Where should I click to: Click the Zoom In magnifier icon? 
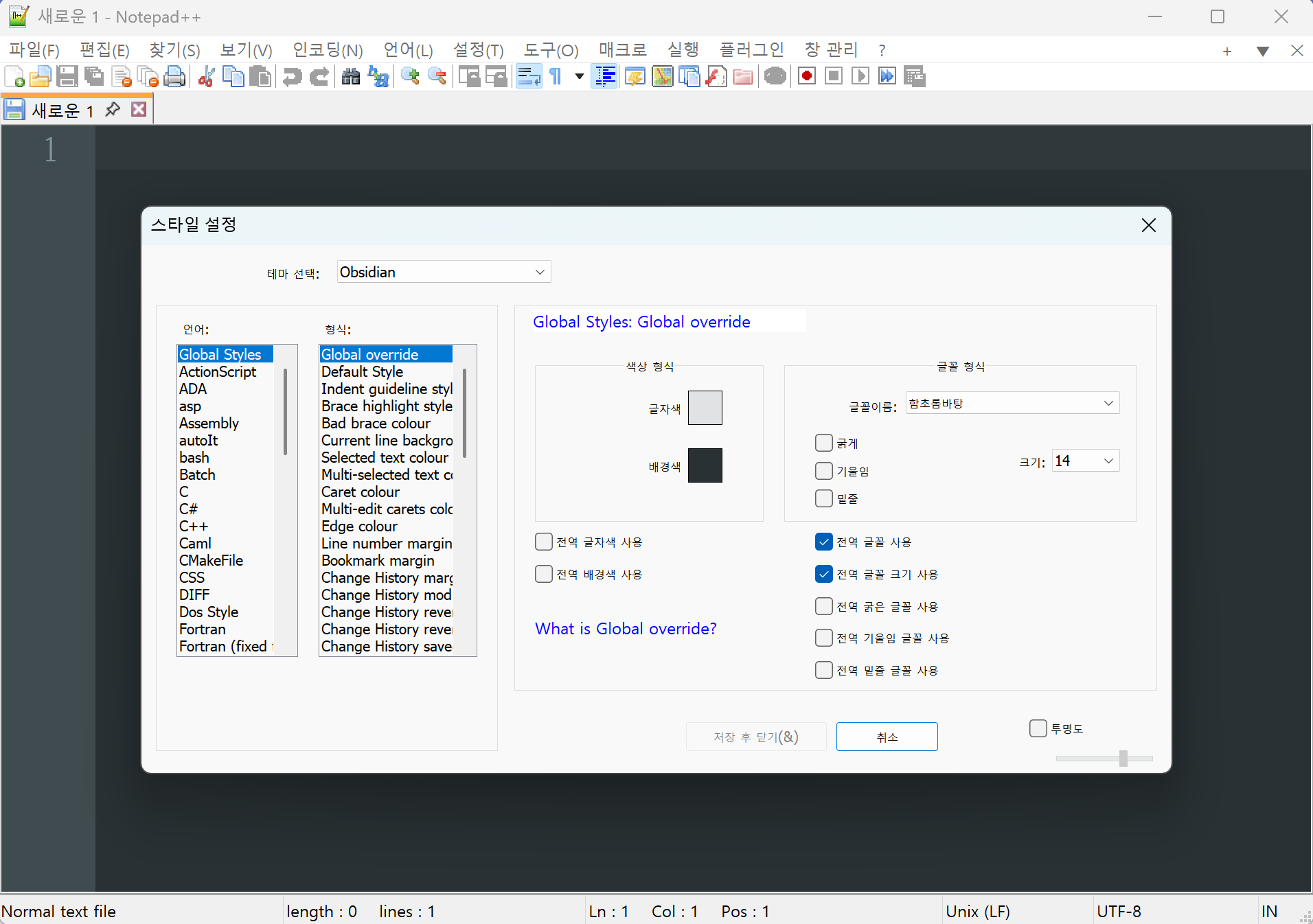point(411,77)
